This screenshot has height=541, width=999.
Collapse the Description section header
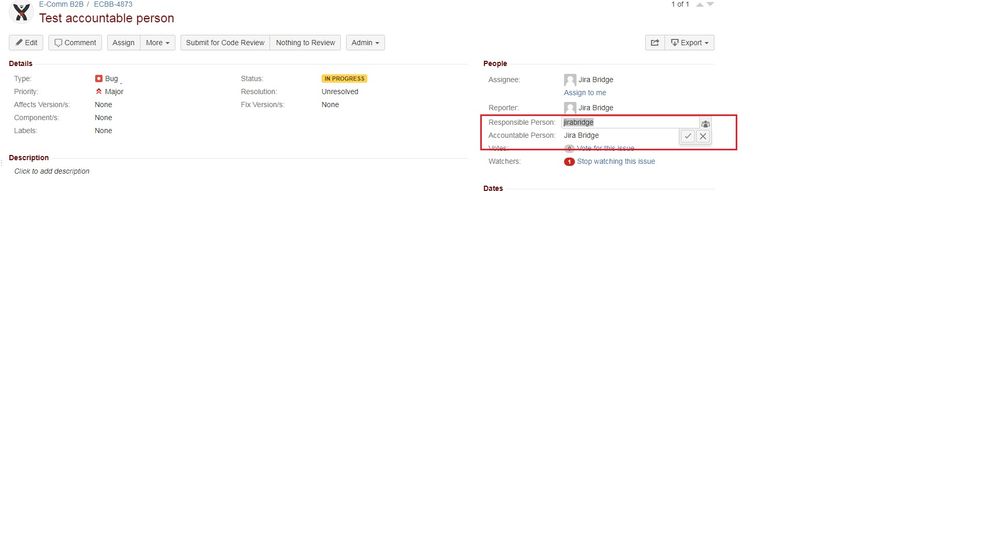pos(29,158)
